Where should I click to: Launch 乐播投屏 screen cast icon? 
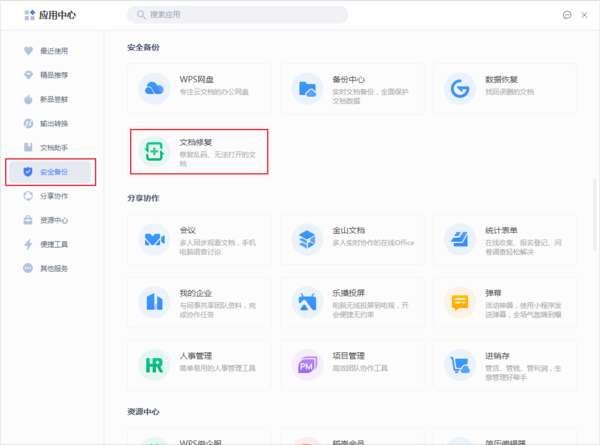(x=307, y=302)
